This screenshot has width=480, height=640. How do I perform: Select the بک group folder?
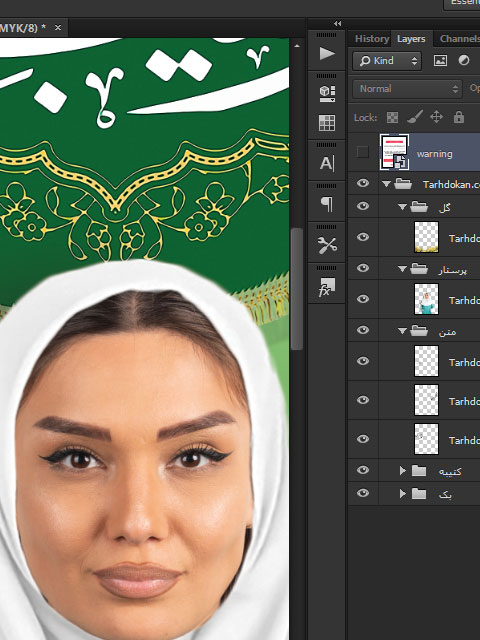click(419, 494)
